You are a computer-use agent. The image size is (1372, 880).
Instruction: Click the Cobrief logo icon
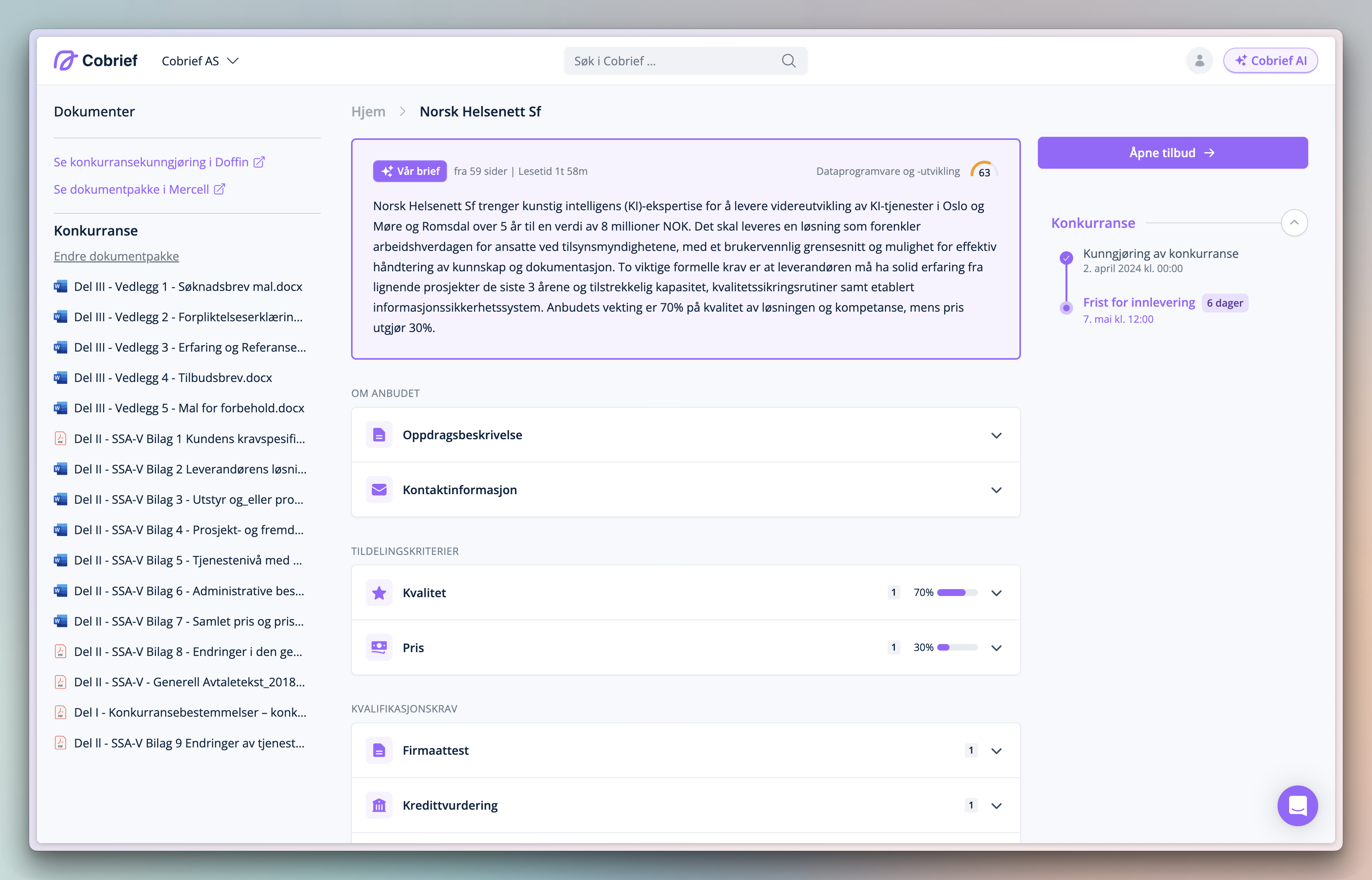[x=66, y=61]
